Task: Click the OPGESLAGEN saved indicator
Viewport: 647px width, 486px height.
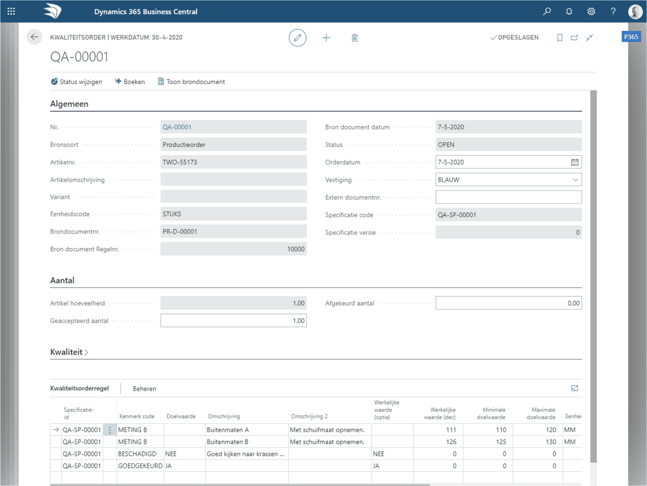Action: click(515, 38)
